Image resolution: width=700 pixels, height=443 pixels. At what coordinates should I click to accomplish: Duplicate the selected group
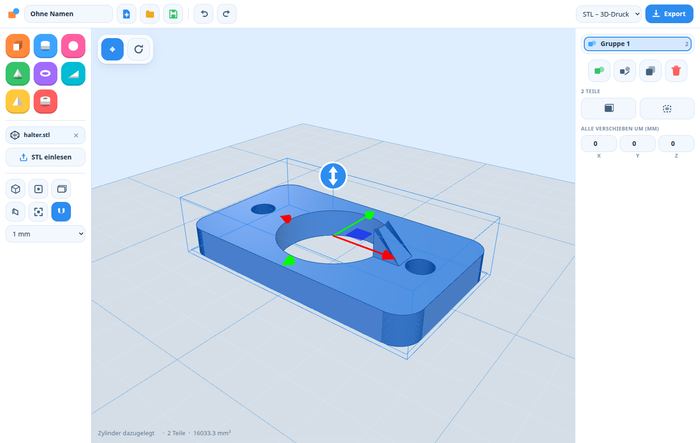[650, 71]
